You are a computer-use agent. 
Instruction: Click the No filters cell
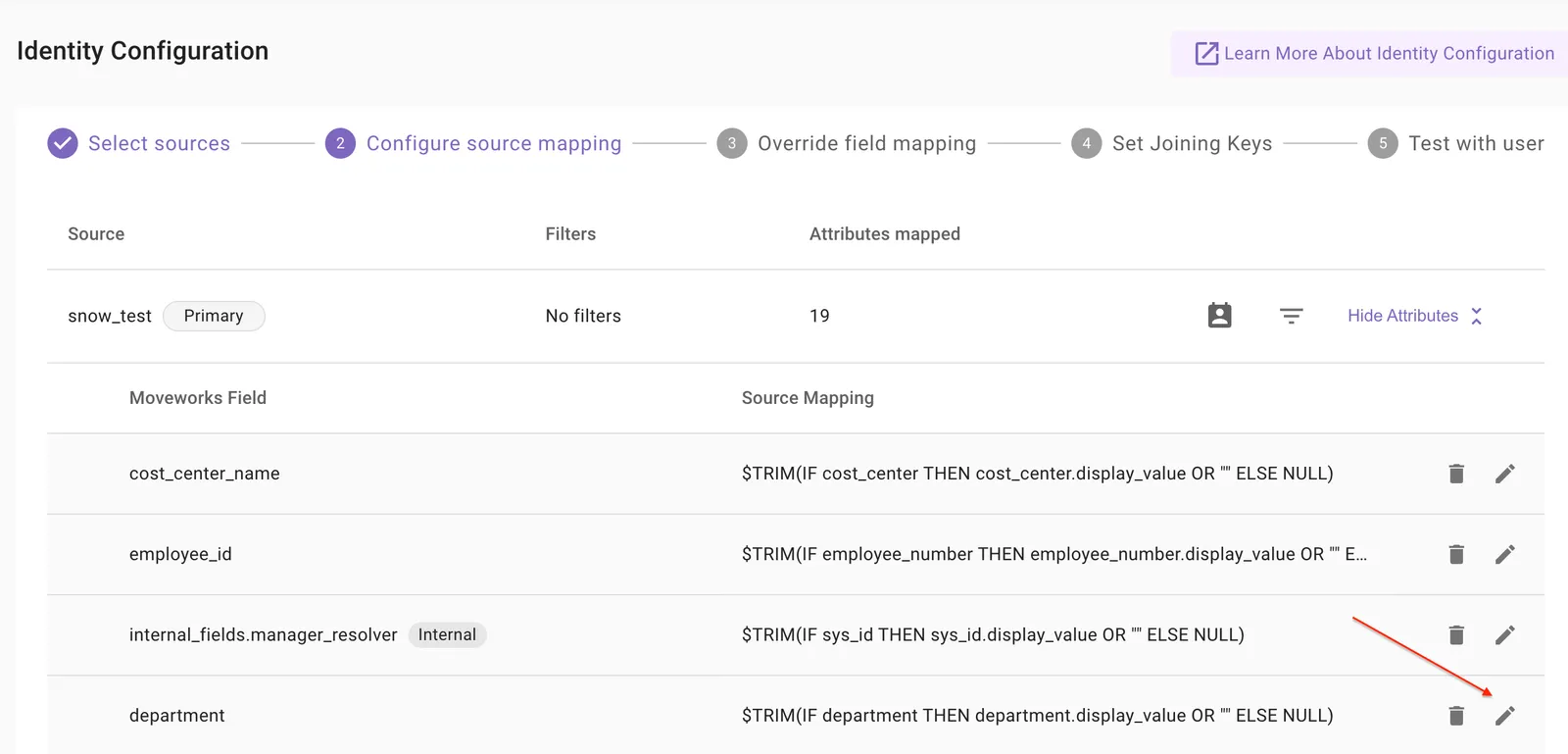(583, 316)
